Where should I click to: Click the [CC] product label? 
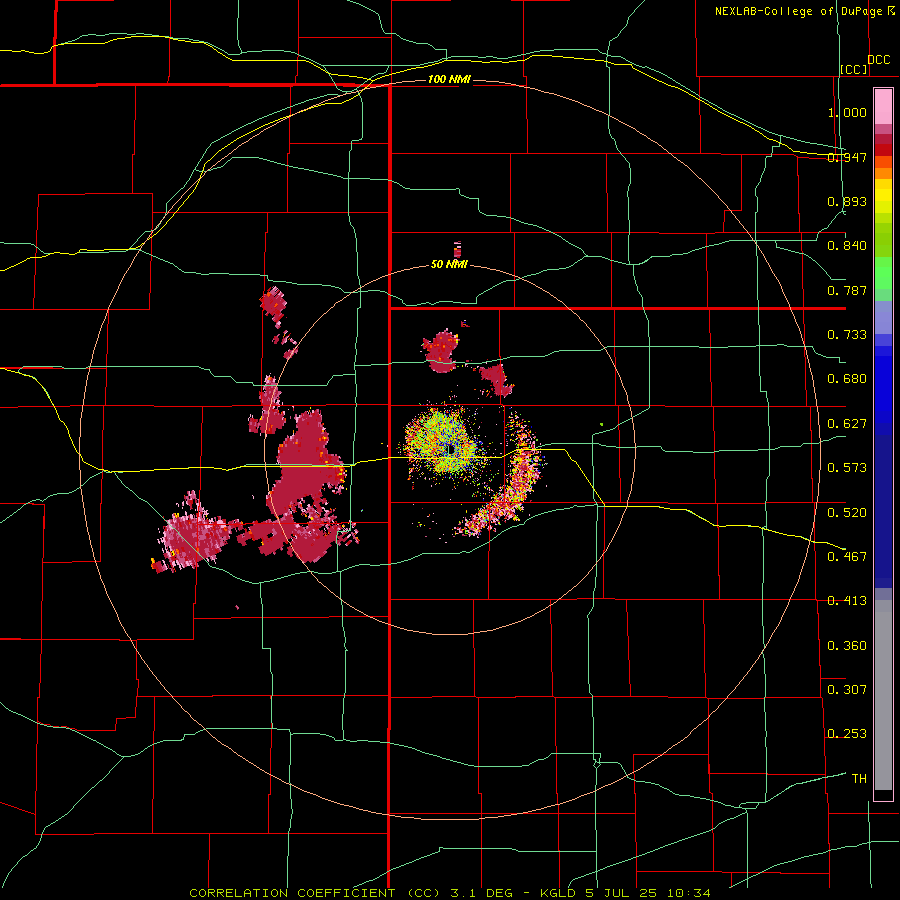pos(854,69)
